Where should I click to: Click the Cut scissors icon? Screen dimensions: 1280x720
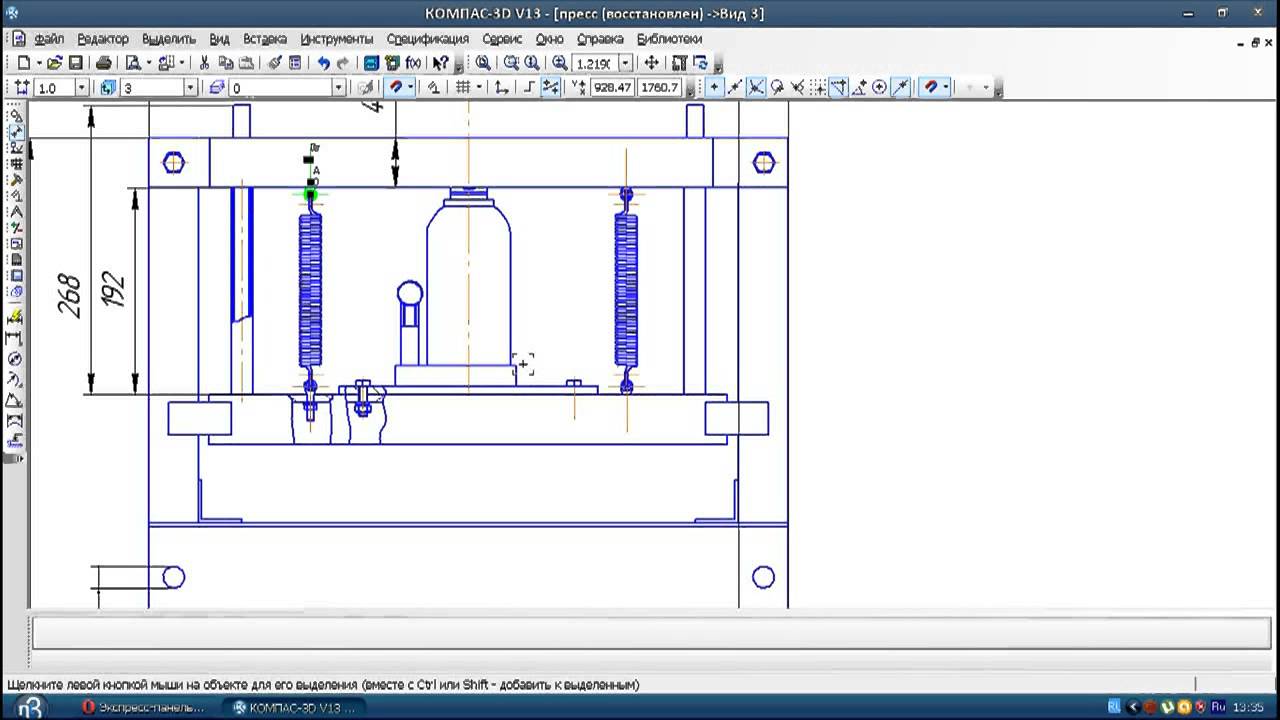[x=205, y=63]
